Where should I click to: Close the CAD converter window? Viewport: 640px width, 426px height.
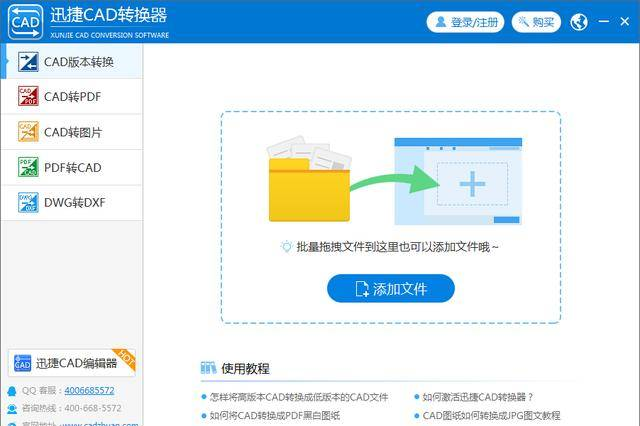[624, 21]
